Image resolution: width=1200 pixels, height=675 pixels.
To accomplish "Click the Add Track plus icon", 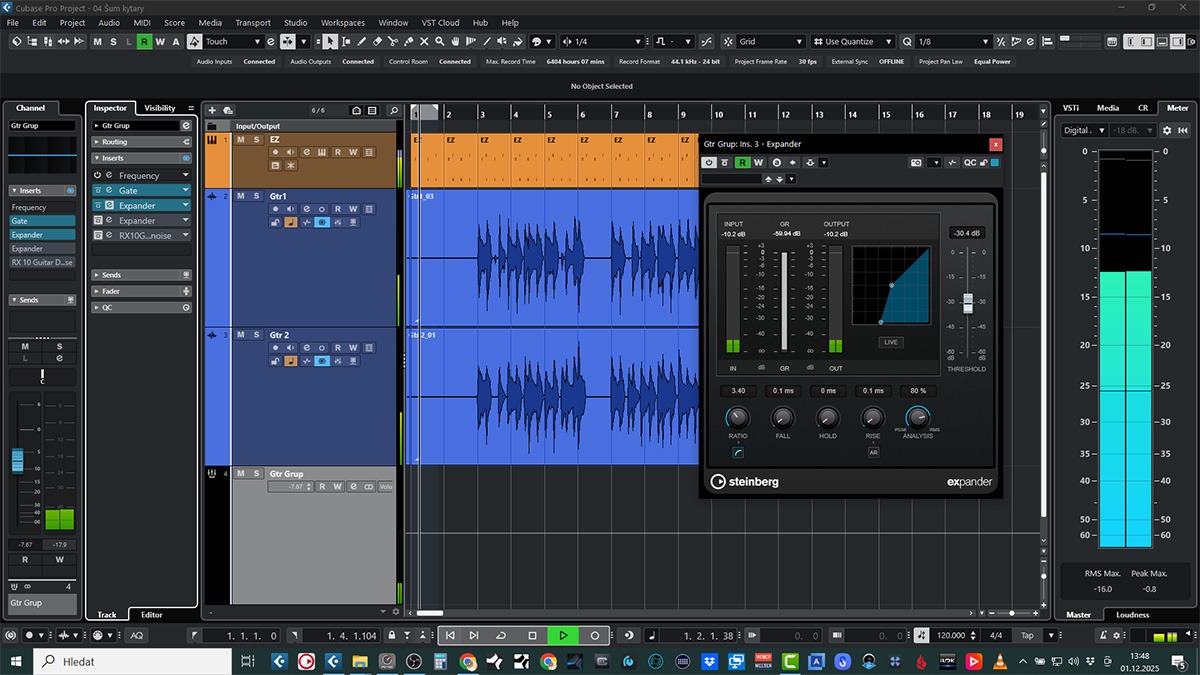I will tap(212, 110).
